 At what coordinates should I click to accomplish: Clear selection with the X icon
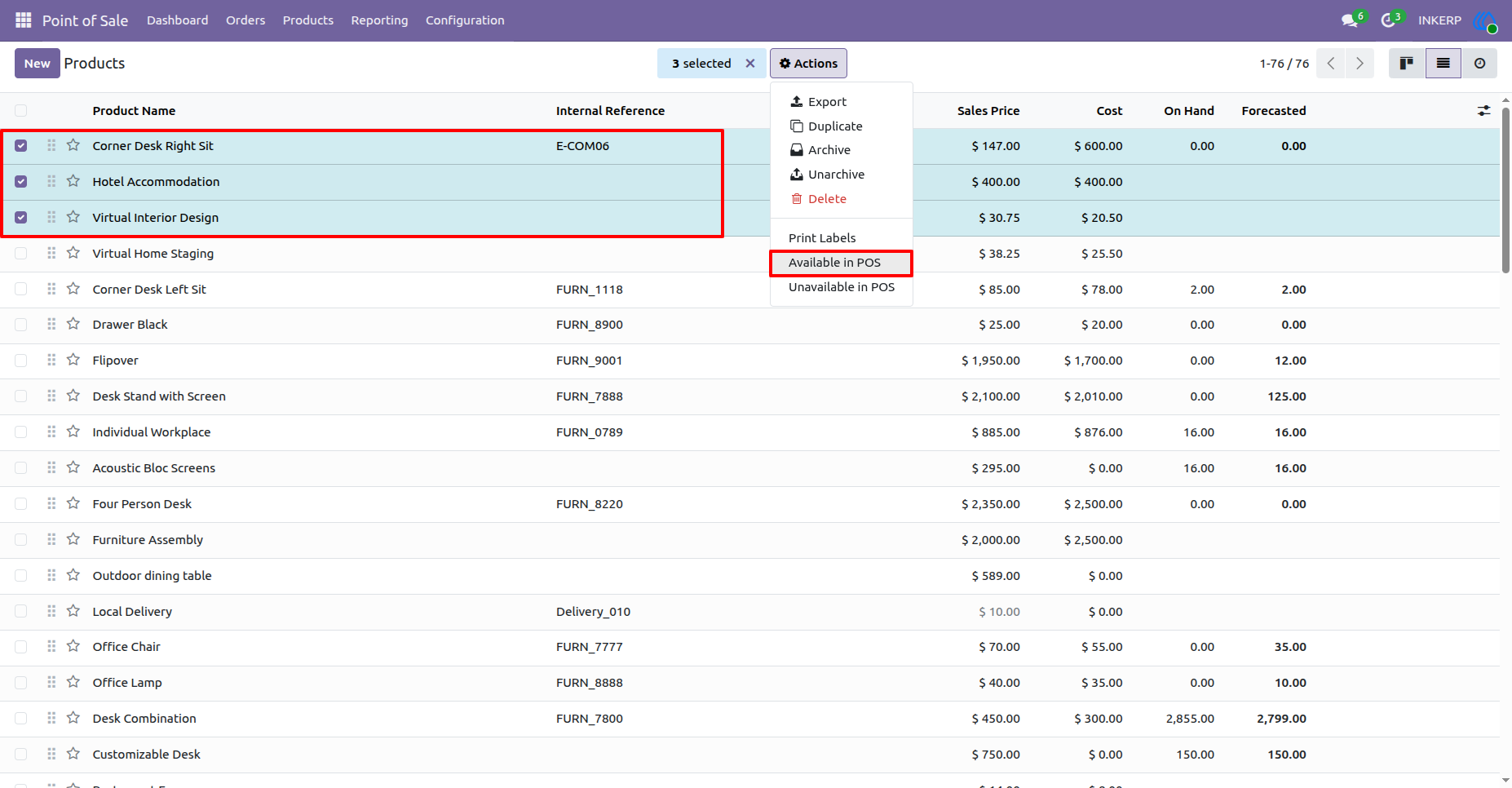pos(750,63)
